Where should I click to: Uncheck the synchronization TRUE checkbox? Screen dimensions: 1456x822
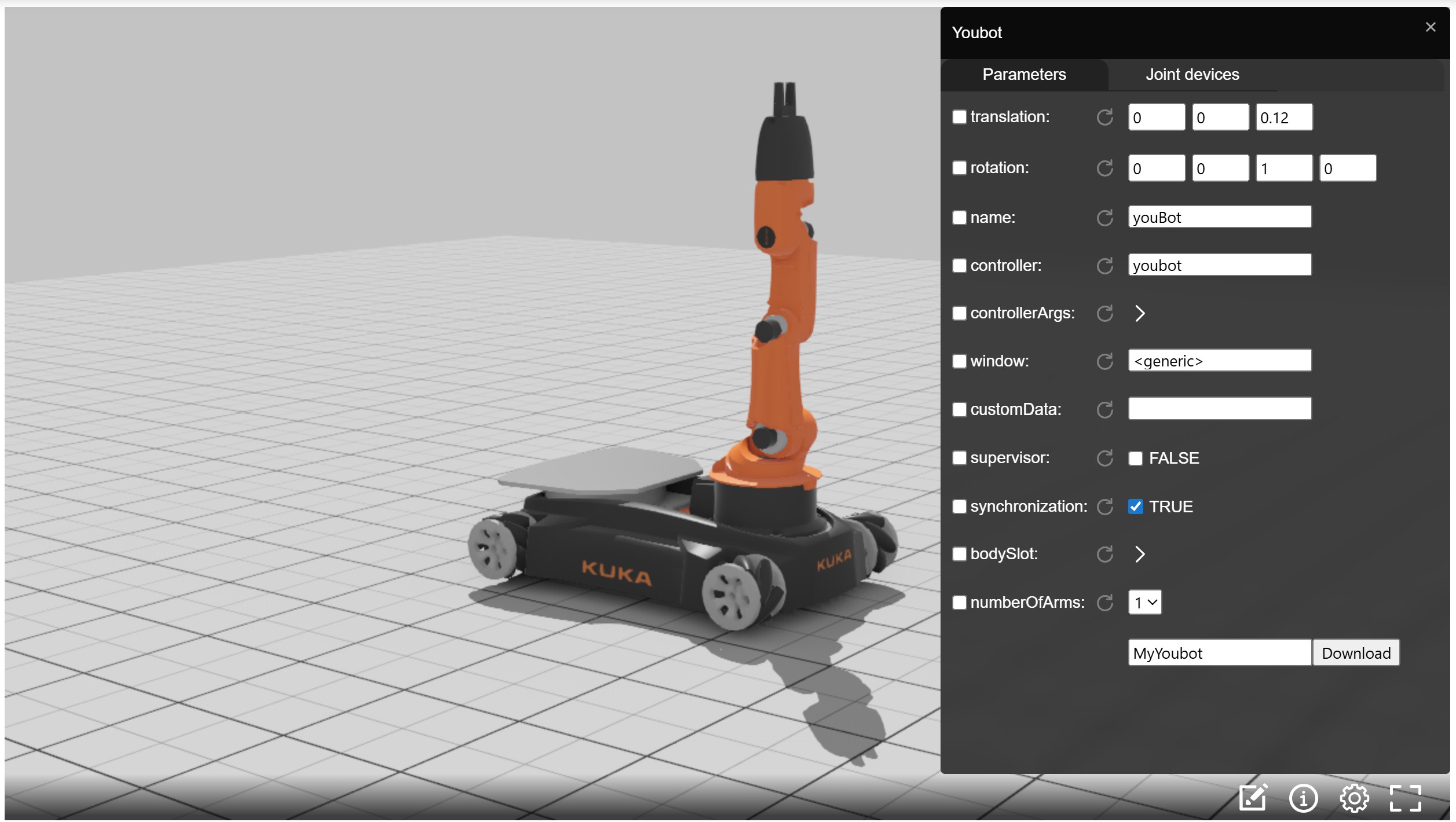(1136, 507)
